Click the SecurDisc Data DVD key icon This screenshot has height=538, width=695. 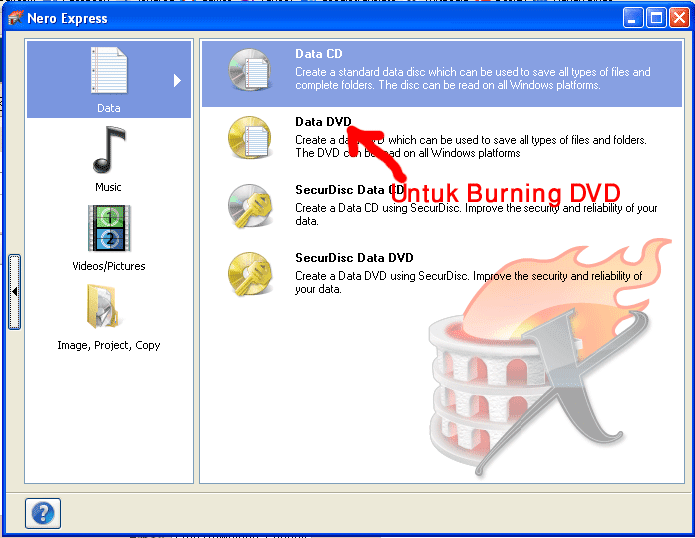250,274
